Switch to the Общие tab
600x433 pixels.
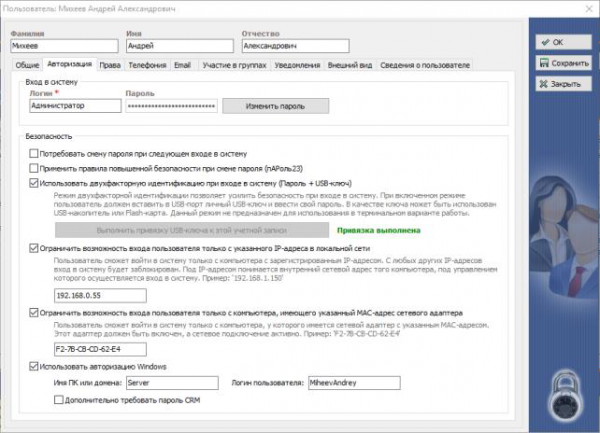point(27,64)
